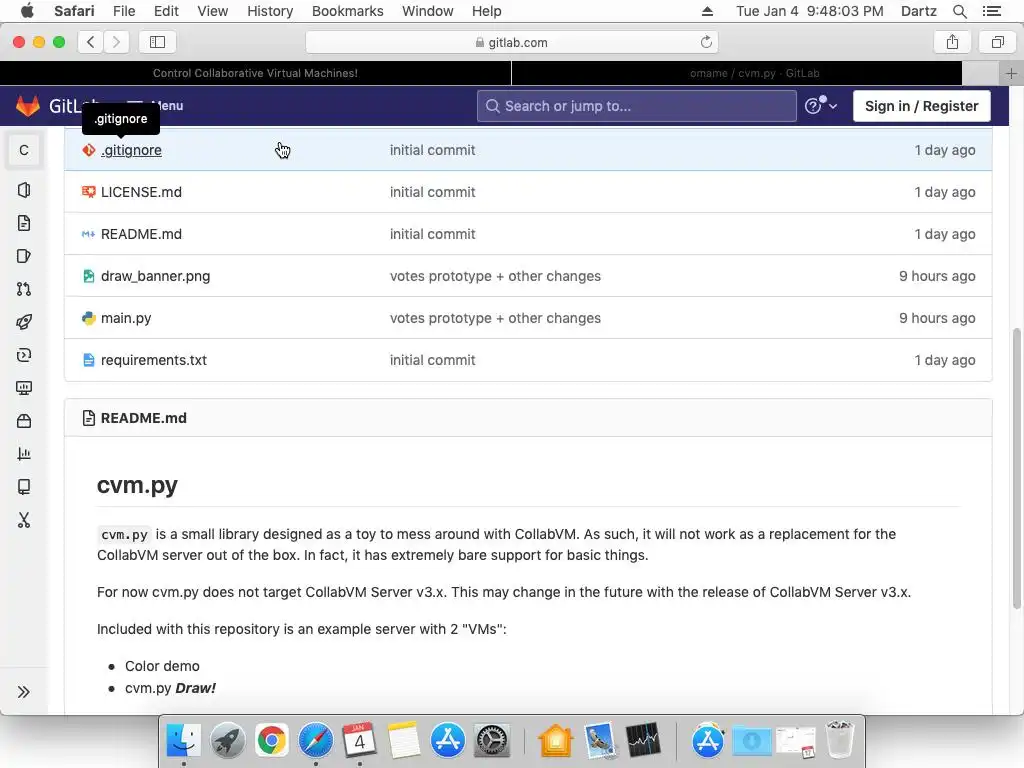Image resolution: width=1024 pixels, height=768 pixels.
Task: Open the View menu
Action: pos(213,11)
